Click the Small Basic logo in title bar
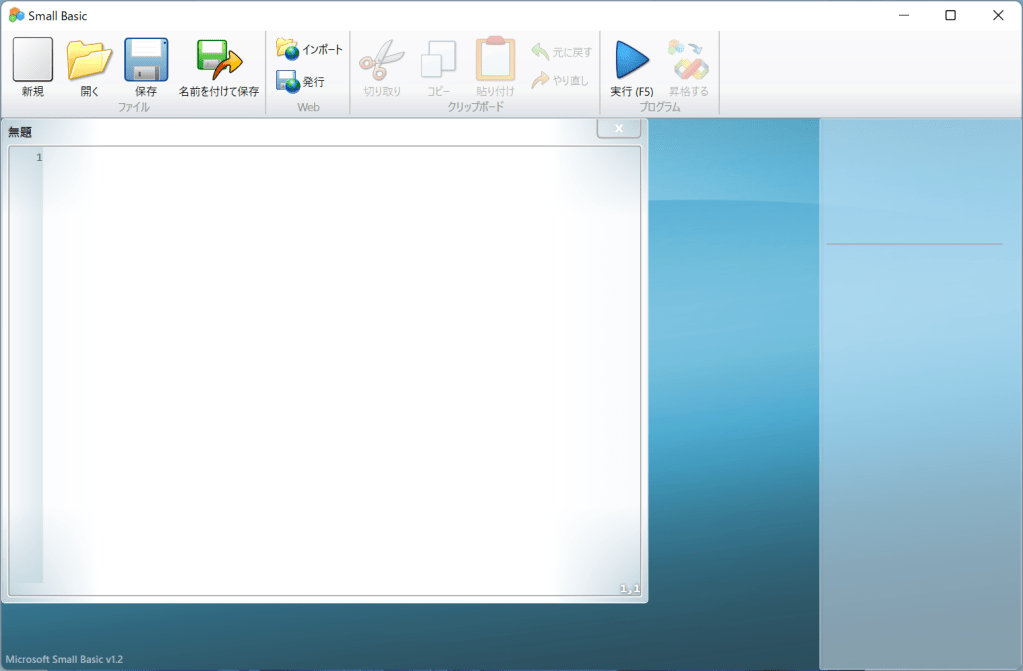 pos(16,15)
